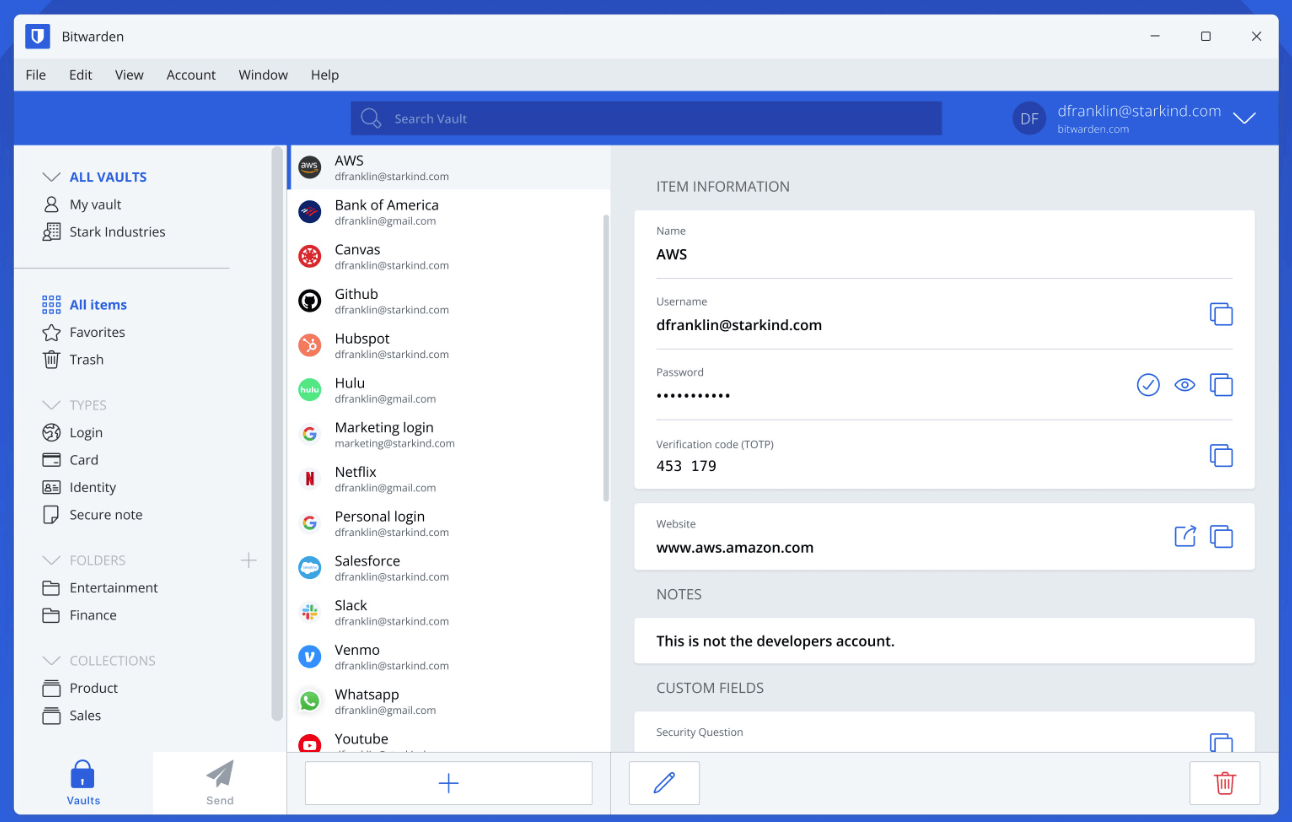This screenshot has width=1292, height=822.
Task: Open the View menu
Action: pos(129,75)
